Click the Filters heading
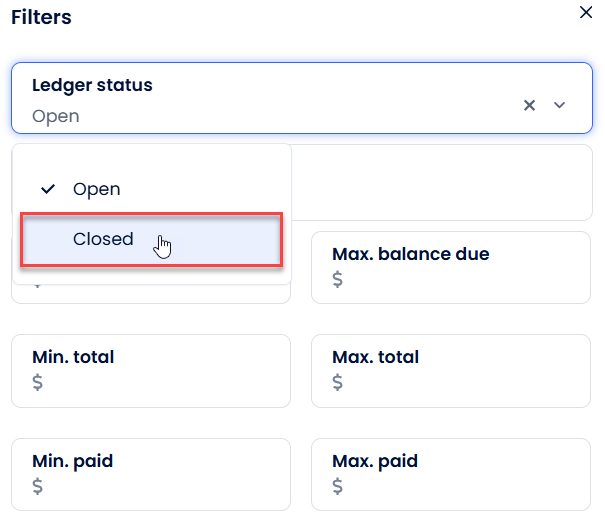Viewport: 605px width, 513px height. point(41,17)
